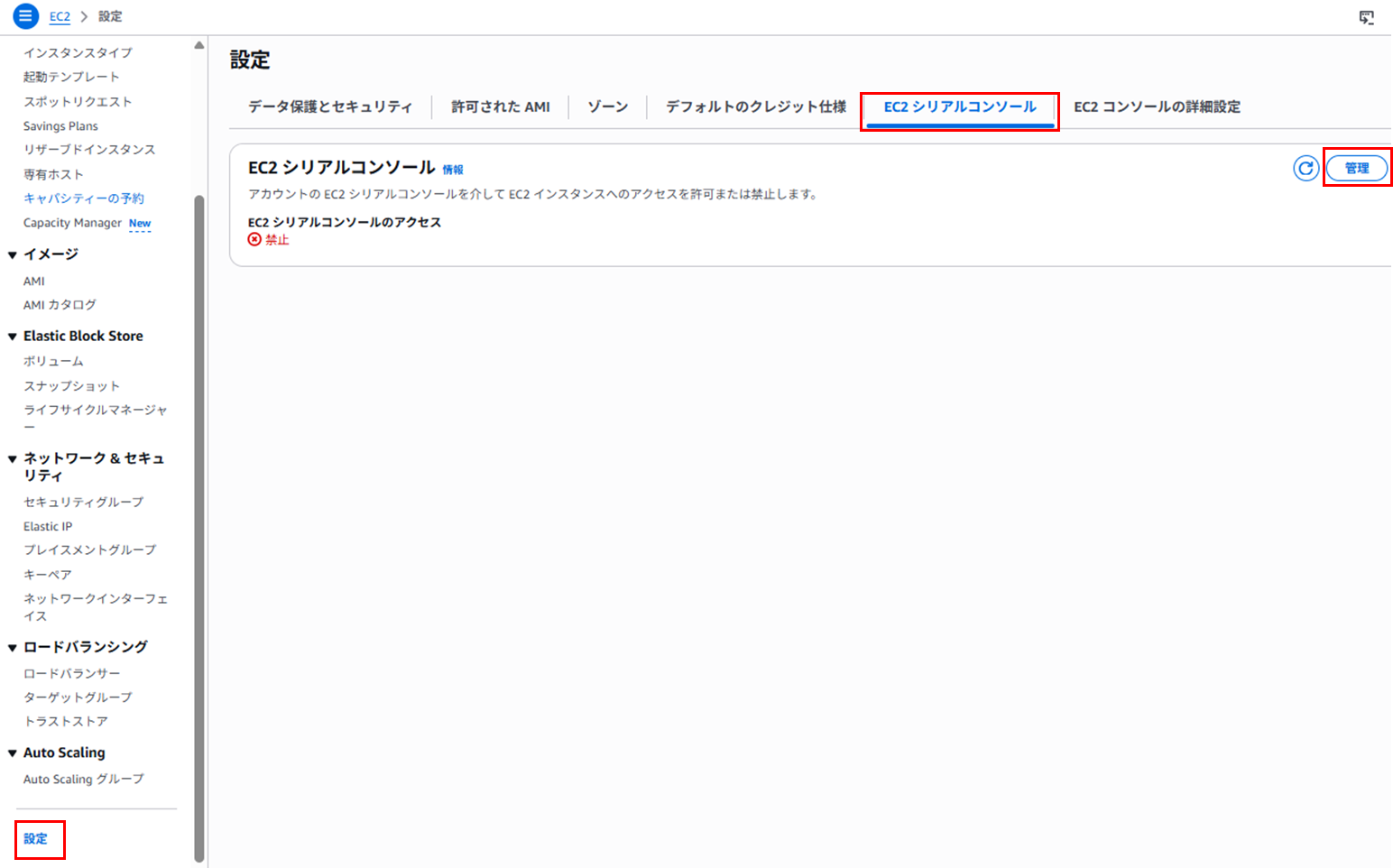Click the sidebar vertical scrollbar thumb
This screenshot has width=1393, height=868.
(199, 529)
